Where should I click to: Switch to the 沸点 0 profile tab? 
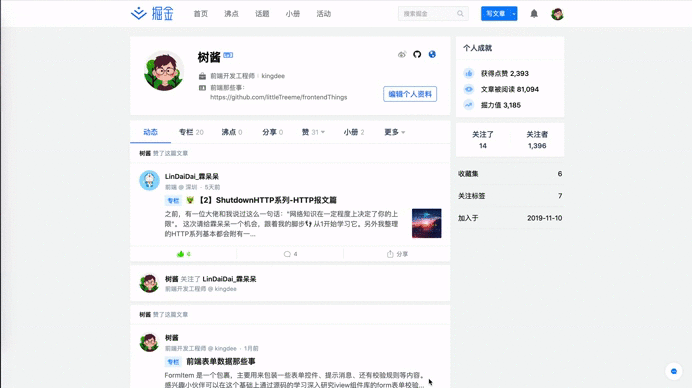(x=232, y=132)
